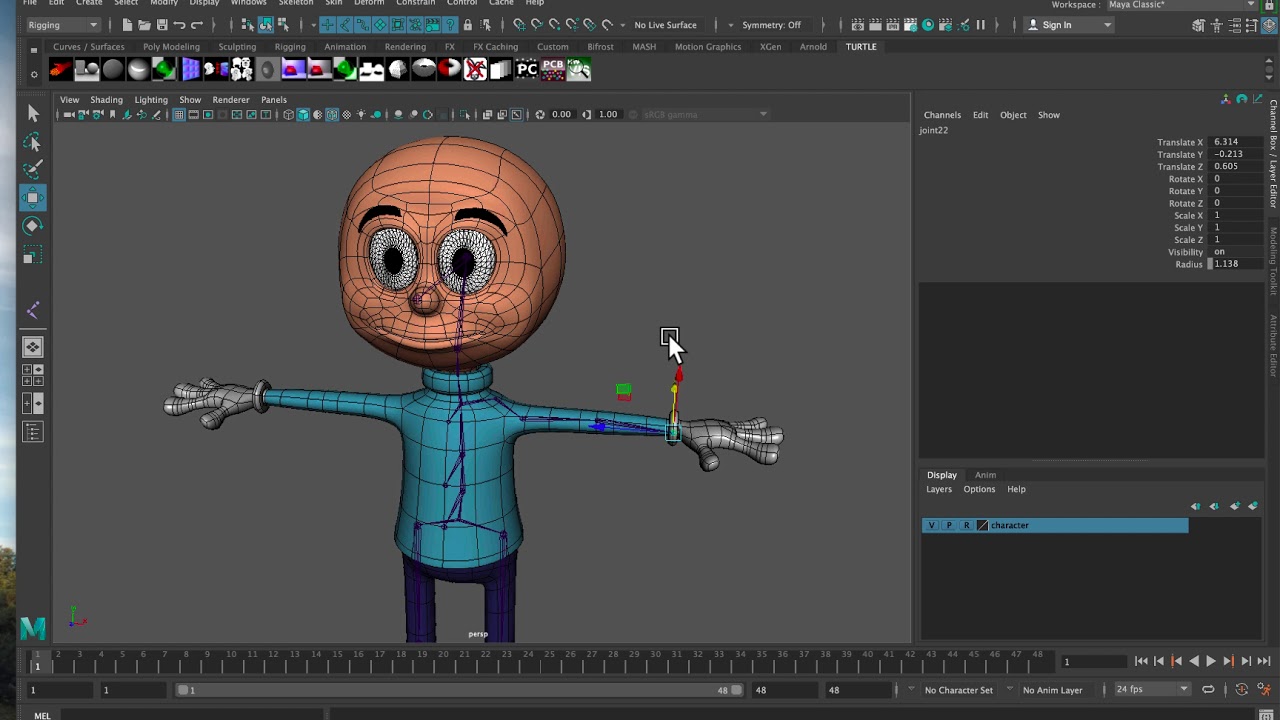Image resolution: width=1280 pixels, height=720 pixels.
Task: Open the Shading panel menu
Action: coord(106,100)
